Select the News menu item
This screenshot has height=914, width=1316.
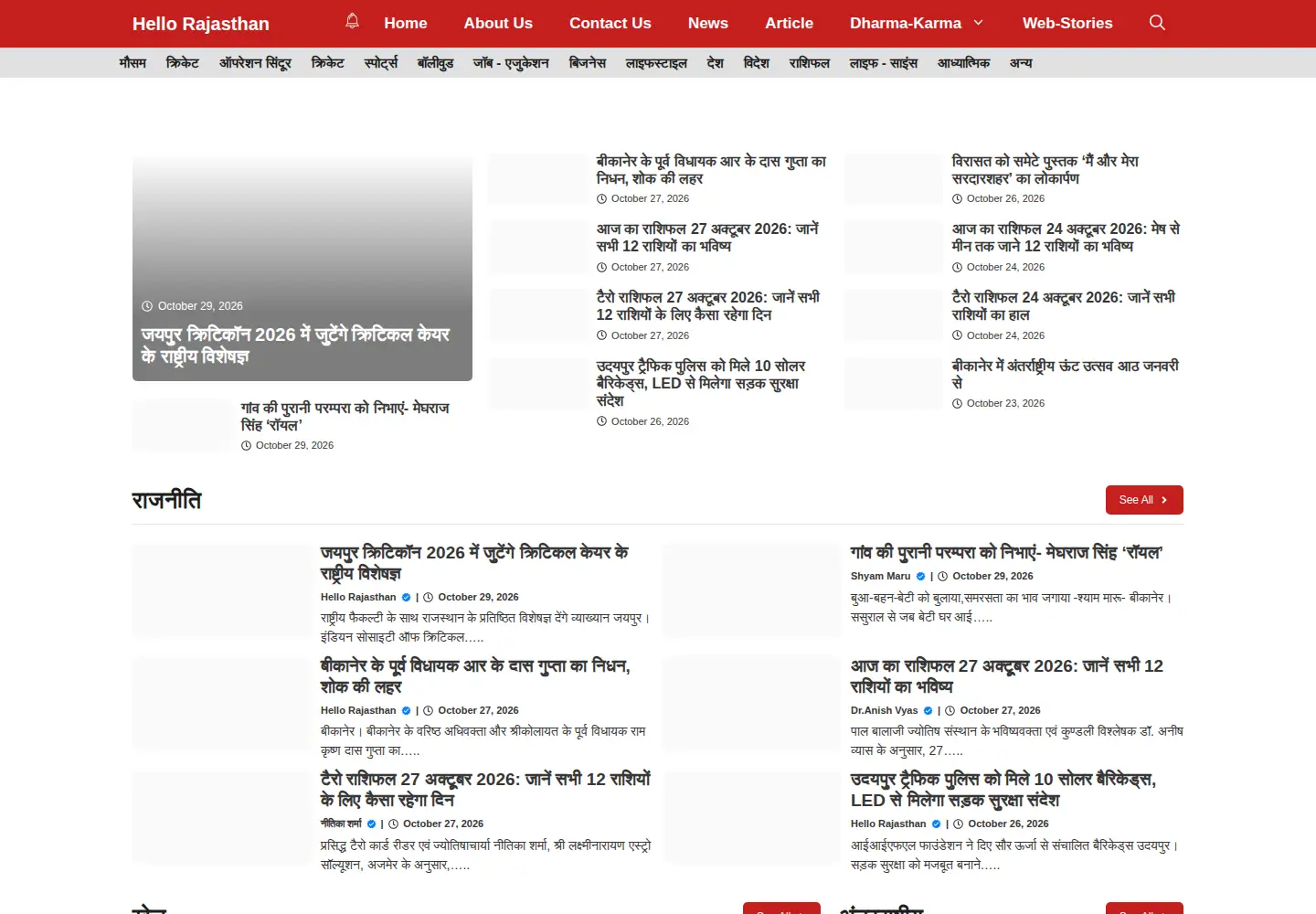click(708, 23)
